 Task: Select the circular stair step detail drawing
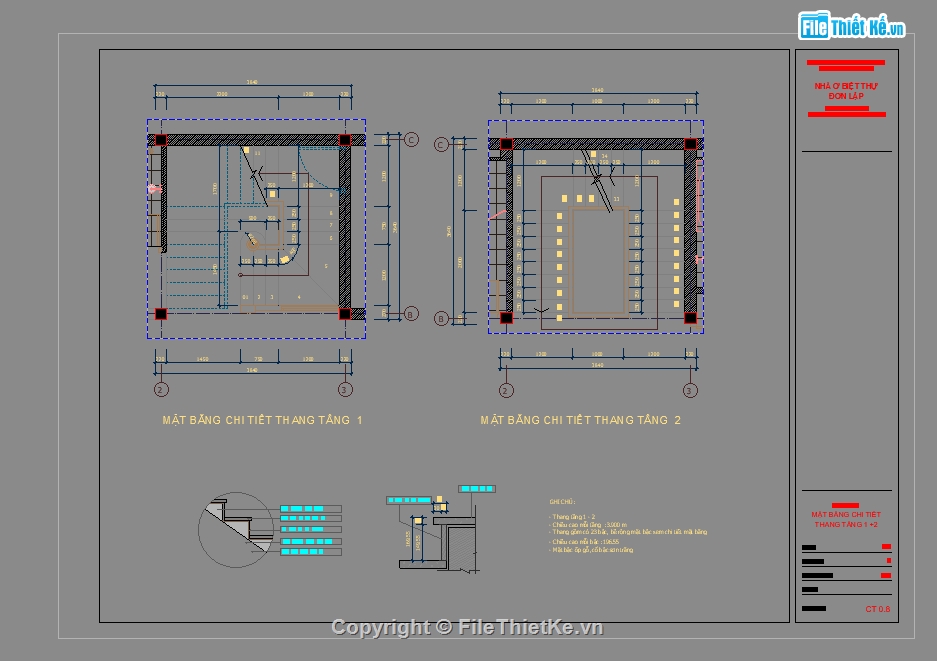(237, 530)
